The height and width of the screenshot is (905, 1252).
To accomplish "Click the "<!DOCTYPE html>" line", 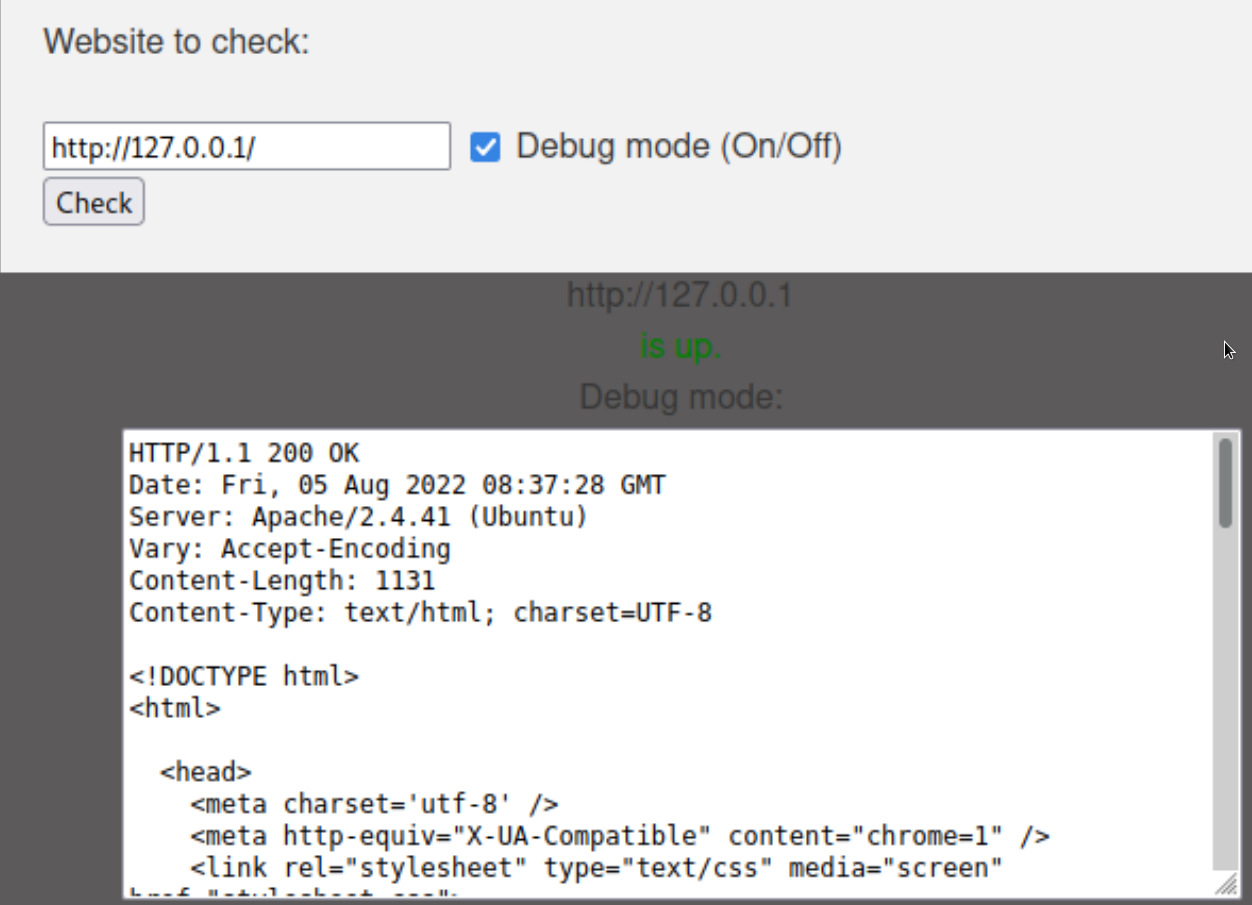I will 243,677.
